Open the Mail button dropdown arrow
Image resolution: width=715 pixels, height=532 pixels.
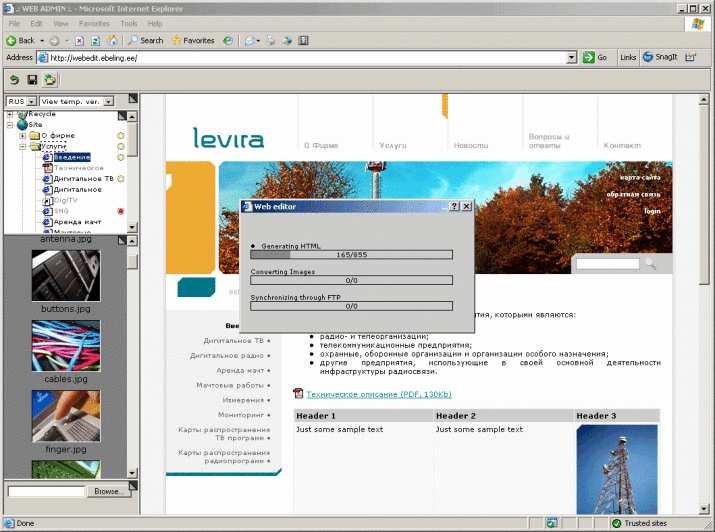[258, 41]
